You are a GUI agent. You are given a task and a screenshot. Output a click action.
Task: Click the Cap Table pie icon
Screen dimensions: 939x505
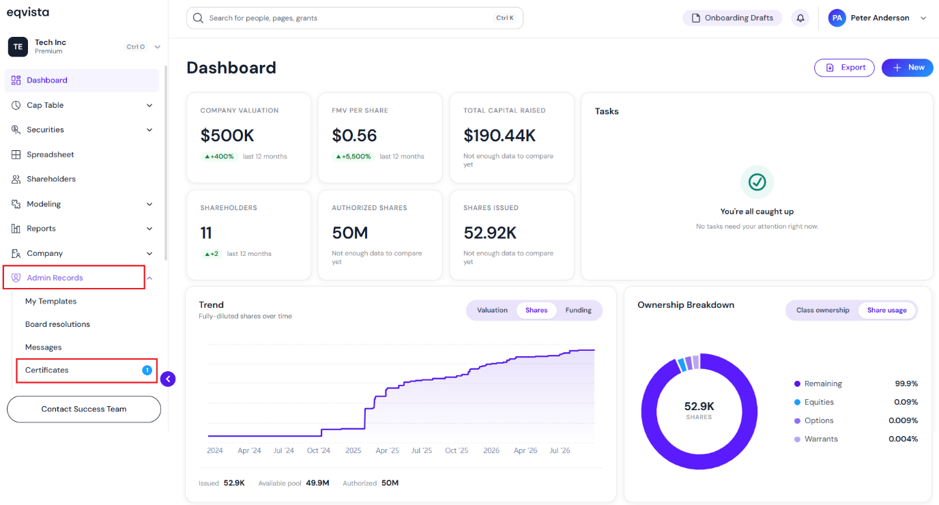click(16, 105)
